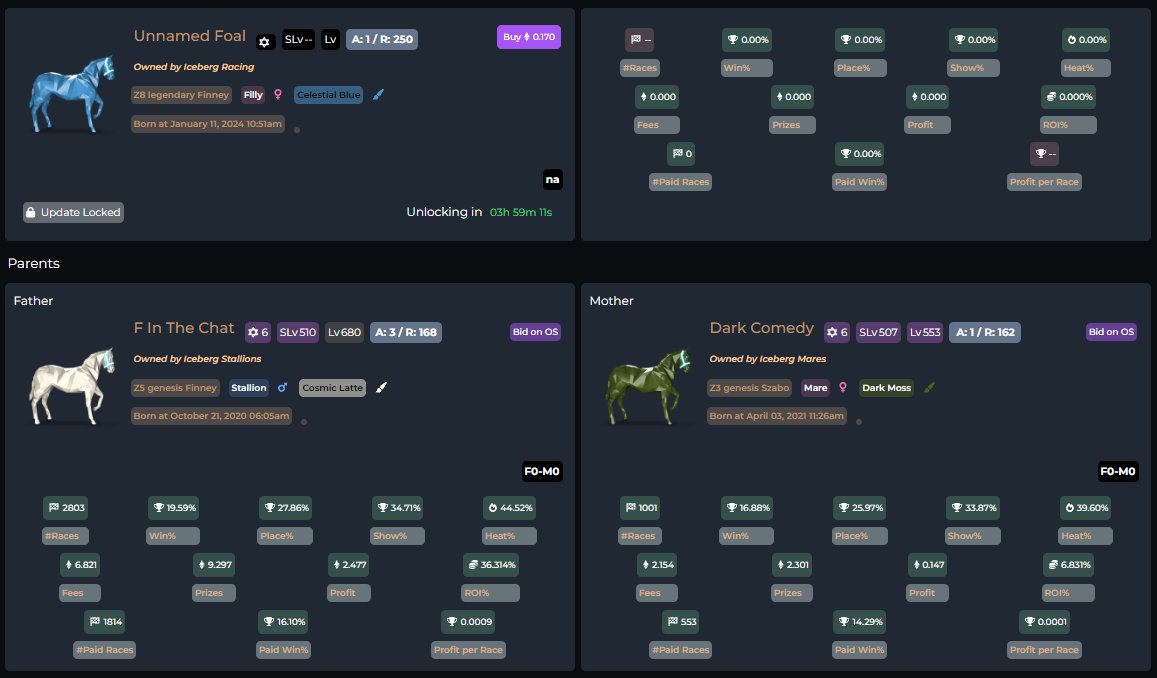The image size is (1157, 678).
Task: Click the 44.52% heat flame stat
Action: (x=510, y=508)
